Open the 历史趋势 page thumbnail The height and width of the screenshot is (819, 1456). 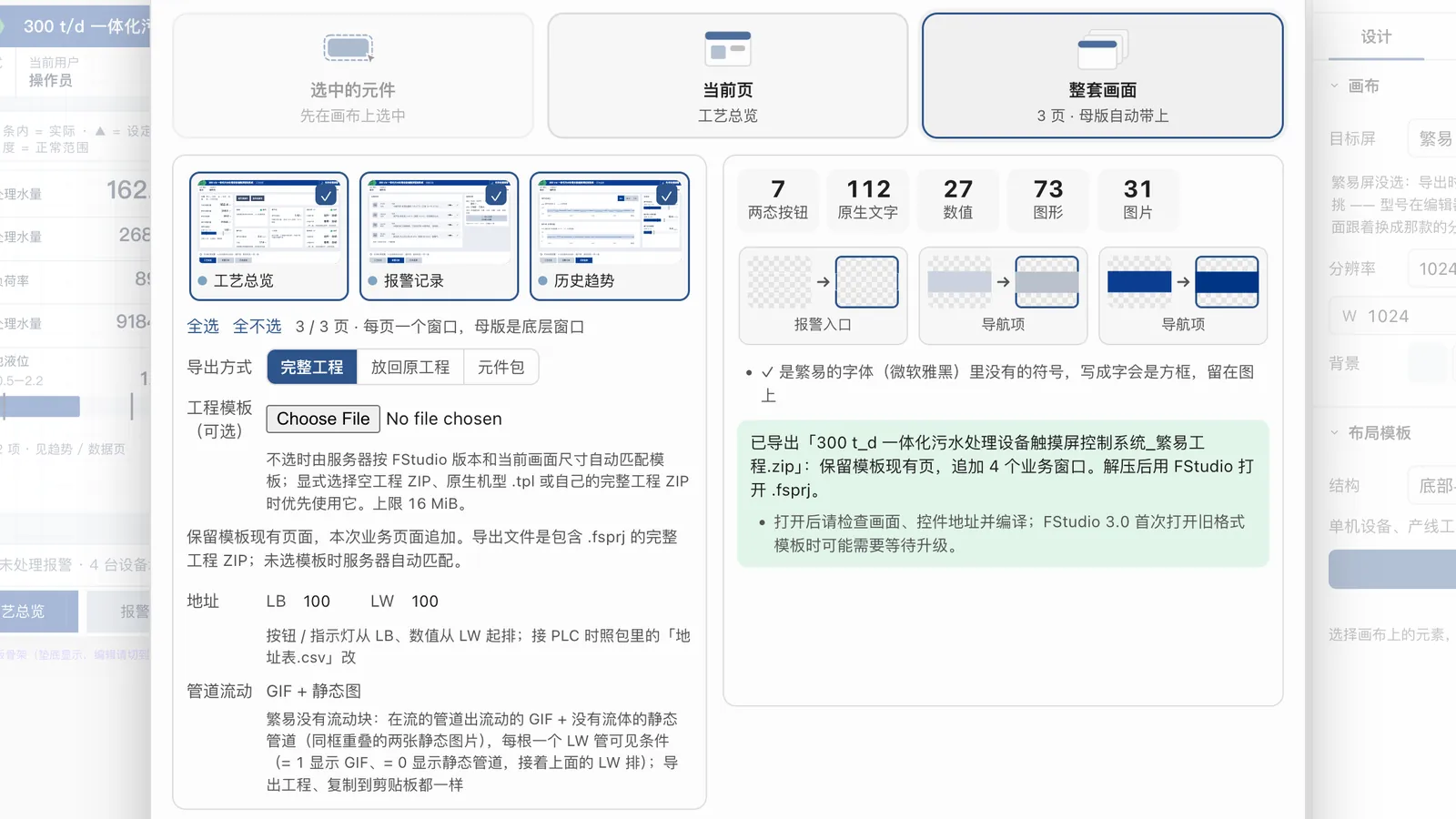click(x=609, y=236)
